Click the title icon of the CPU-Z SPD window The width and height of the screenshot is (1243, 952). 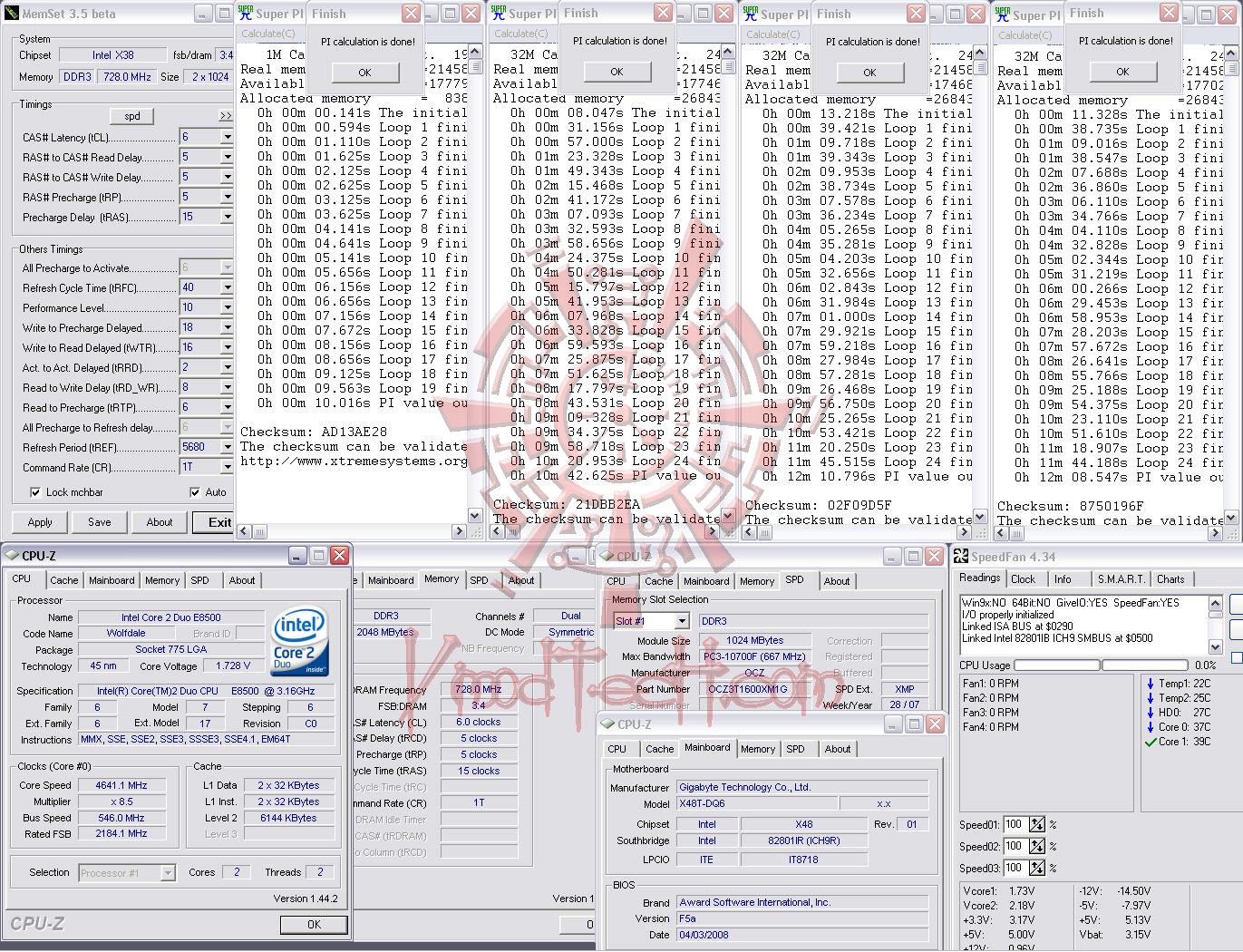click(x=607, y=557)
